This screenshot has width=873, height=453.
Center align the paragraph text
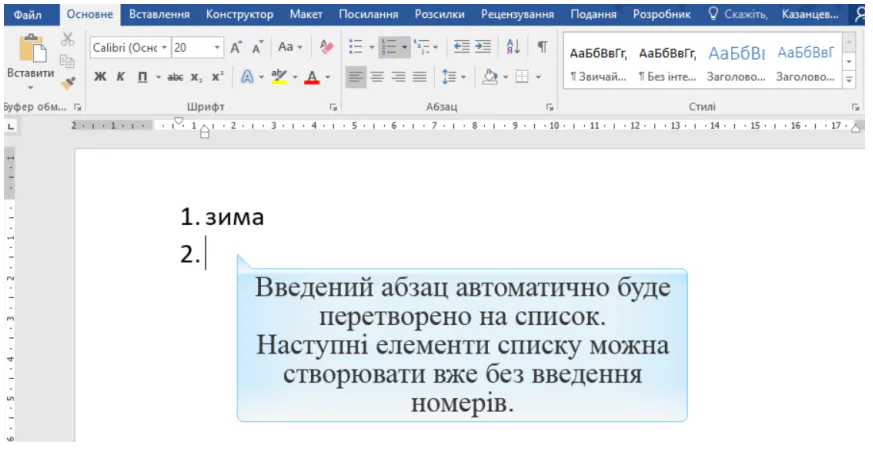377,77
